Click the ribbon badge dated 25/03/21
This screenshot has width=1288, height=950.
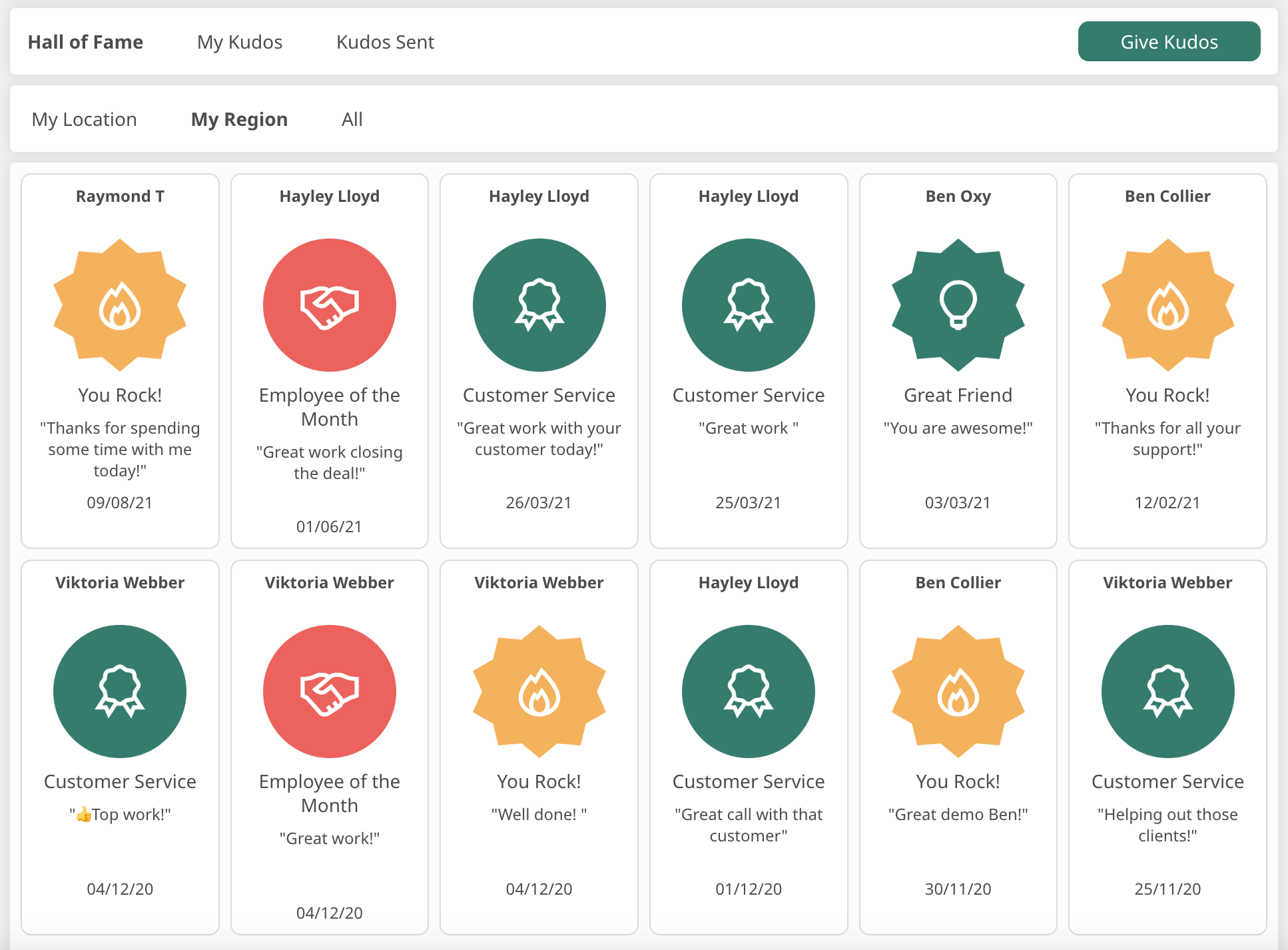pos(748,305)
